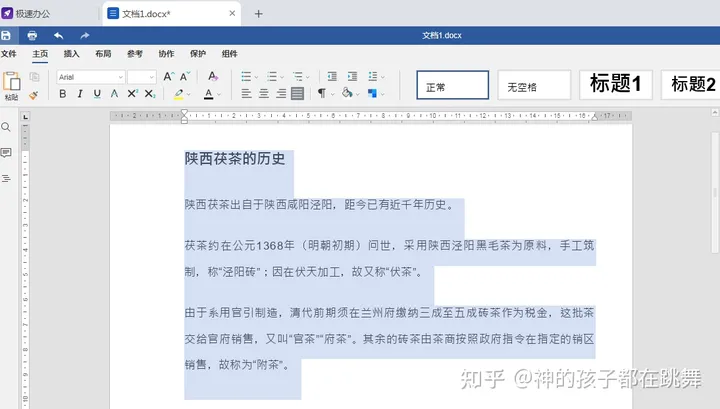720x409 pixels.
Task: Apply superscript formatting
Action: pos(131,94)
